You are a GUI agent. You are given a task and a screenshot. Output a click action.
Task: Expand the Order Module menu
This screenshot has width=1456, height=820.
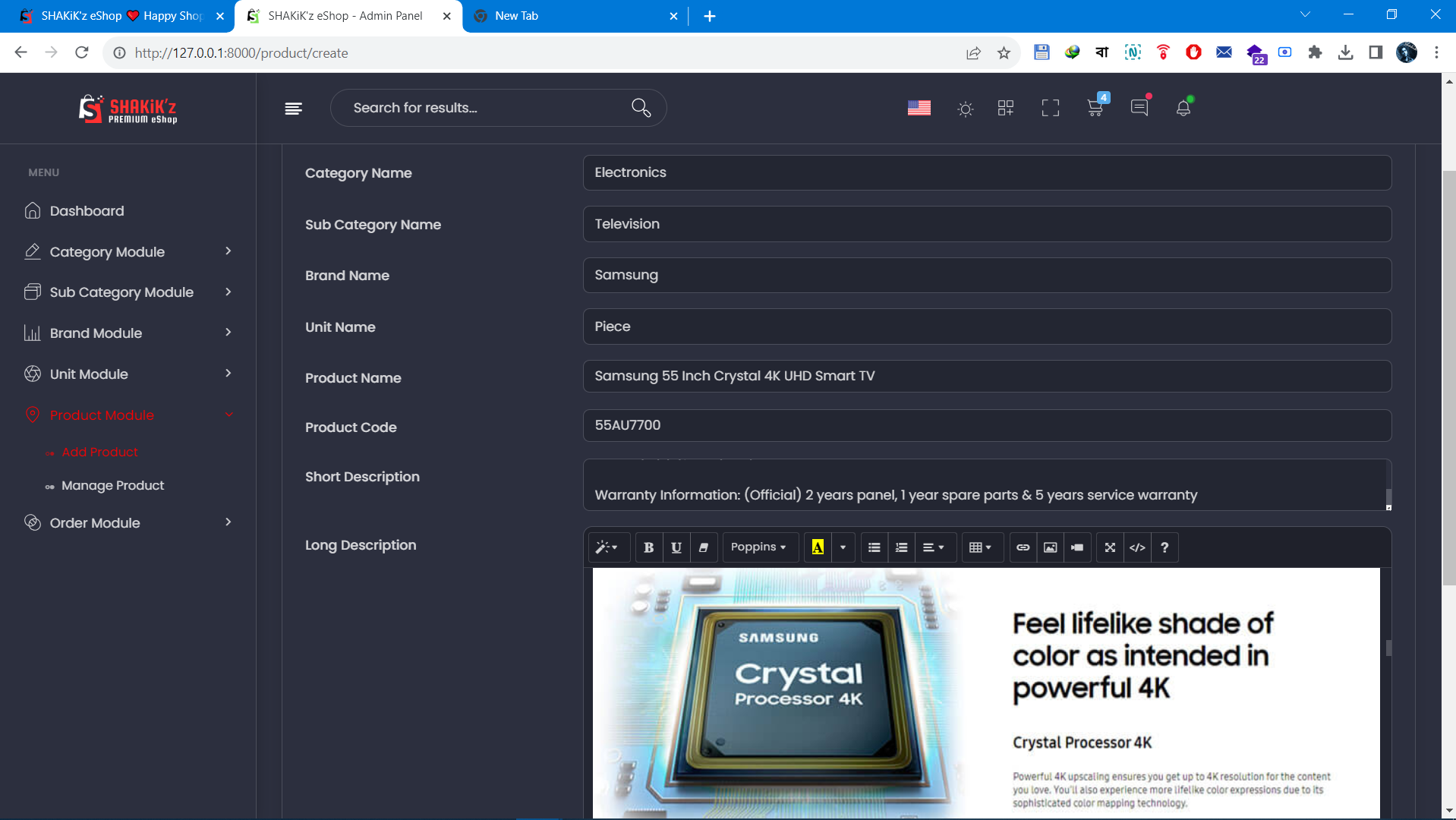[128, 523]
